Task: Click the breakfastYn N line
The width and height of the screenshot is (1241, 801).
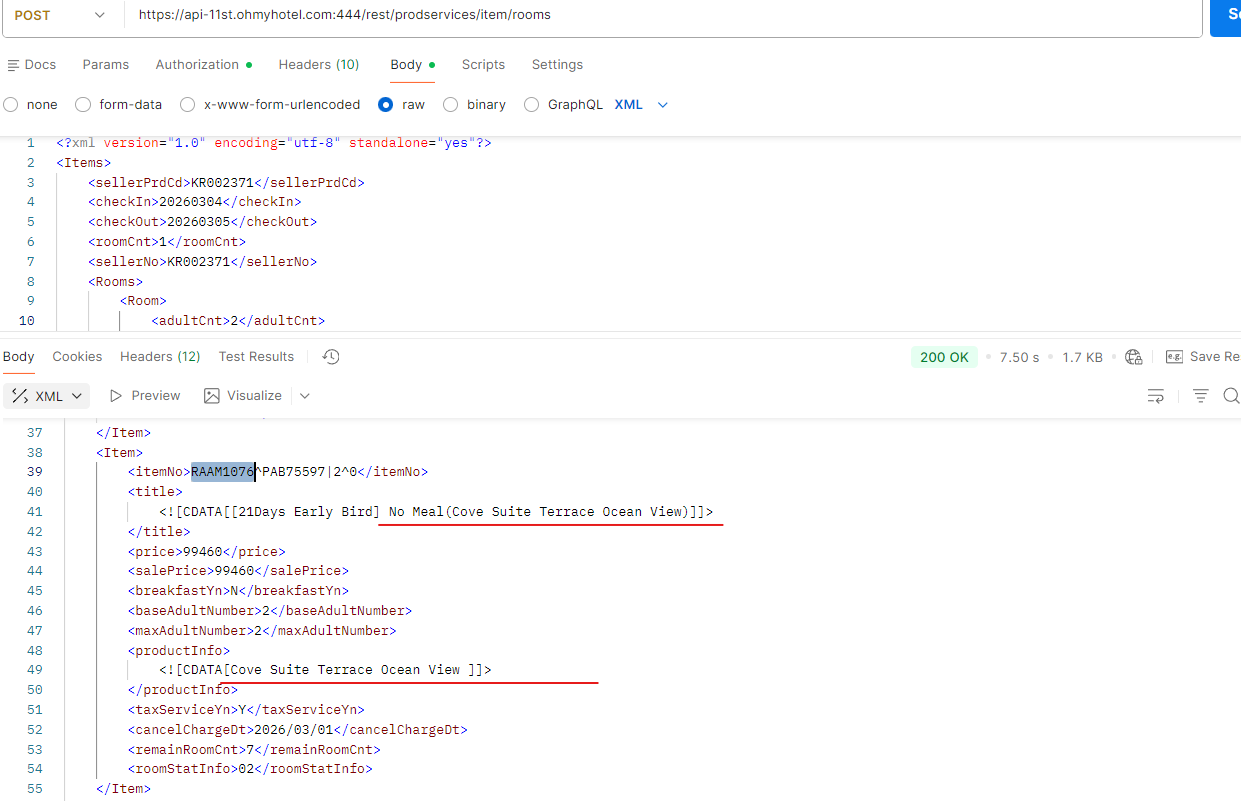Action: pyautogui.click(x=238, y=591)
